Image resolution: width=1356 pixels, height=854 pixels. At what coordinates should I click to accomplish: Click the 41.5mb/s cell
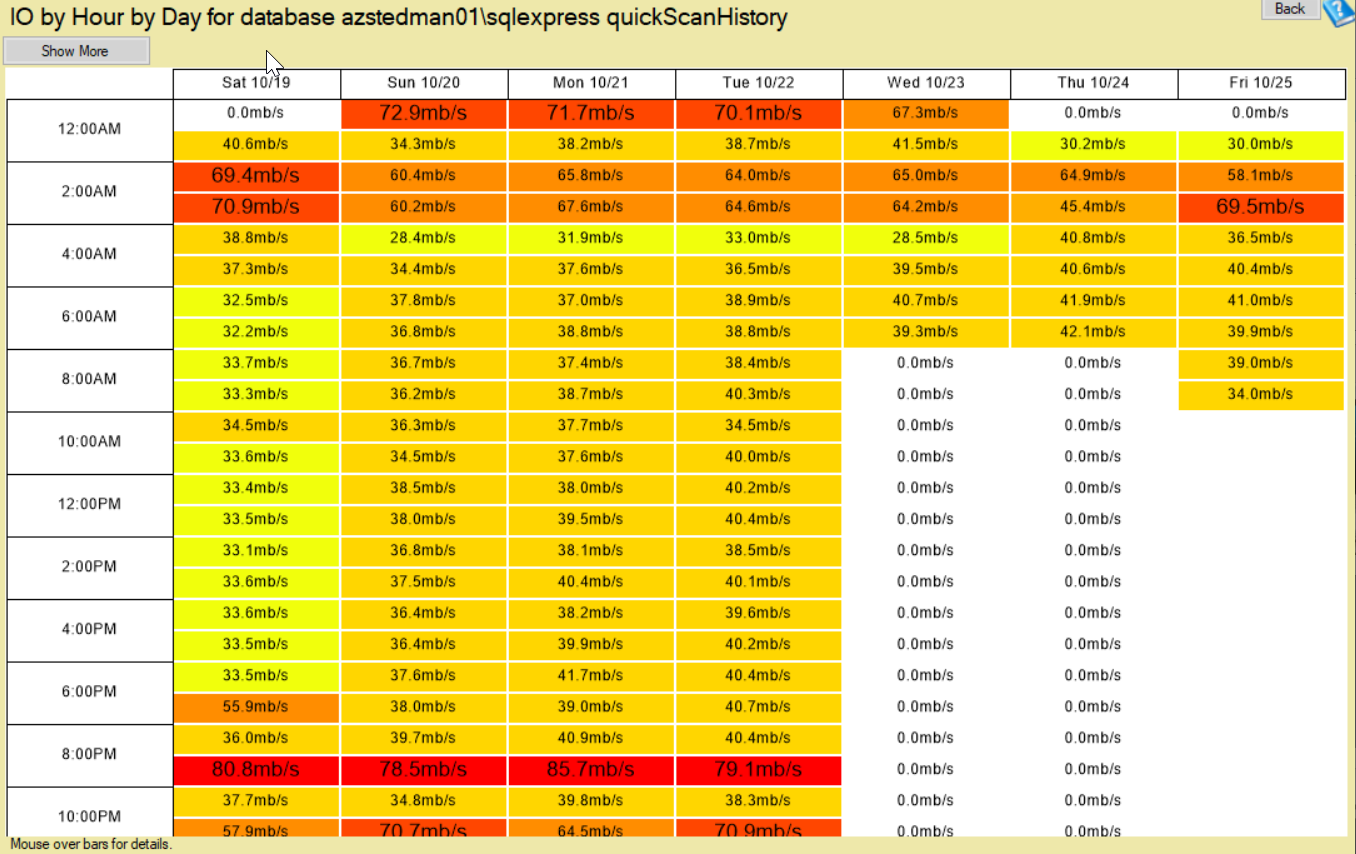(x=926, y=144)
